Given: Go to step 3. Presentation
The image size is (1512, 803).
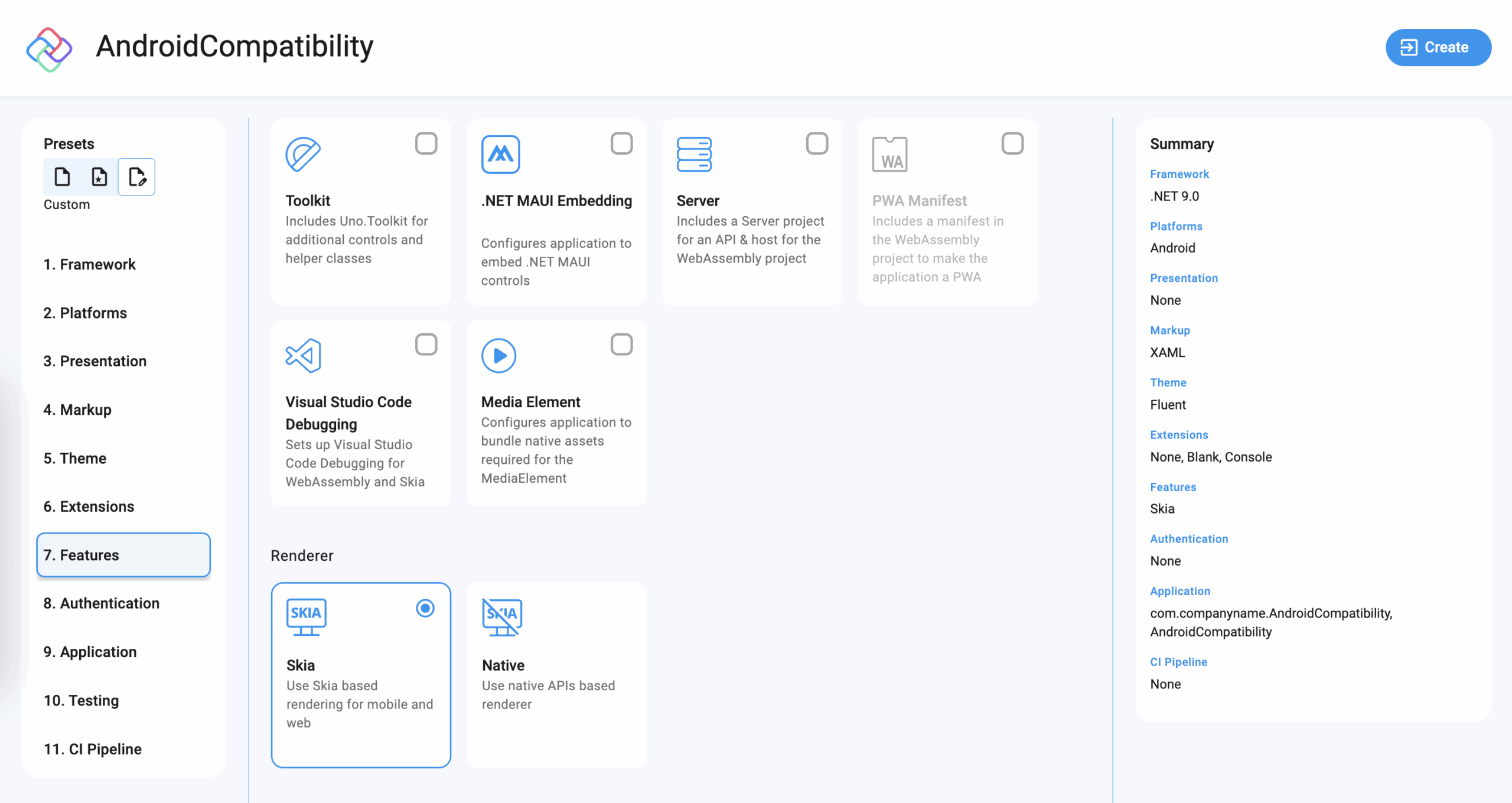Looking at the screenshot, I should click(x=123, y=361).
